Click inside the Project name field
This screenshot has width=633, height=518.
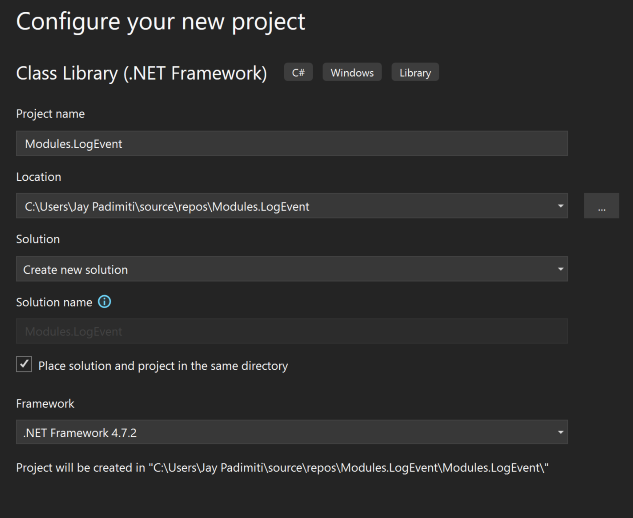[x=292, y=143]
